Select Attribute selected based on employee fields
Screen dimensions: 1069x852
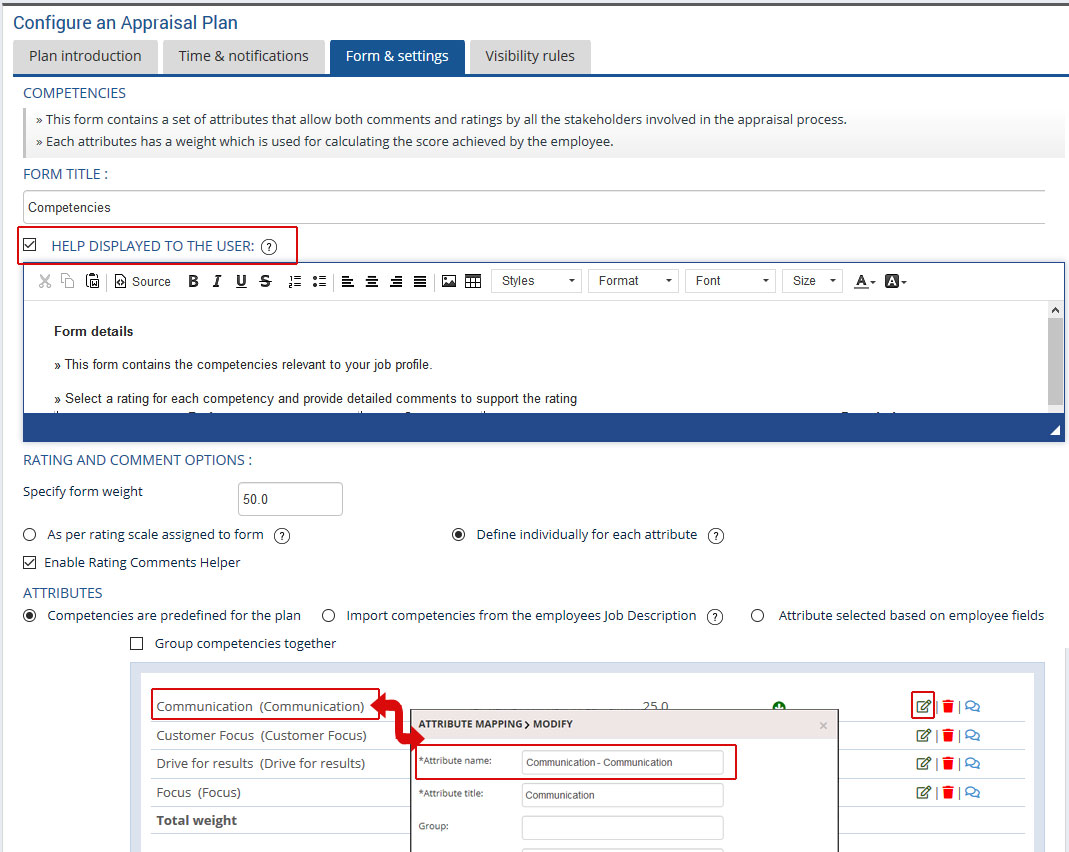click(x=757, y=616)
